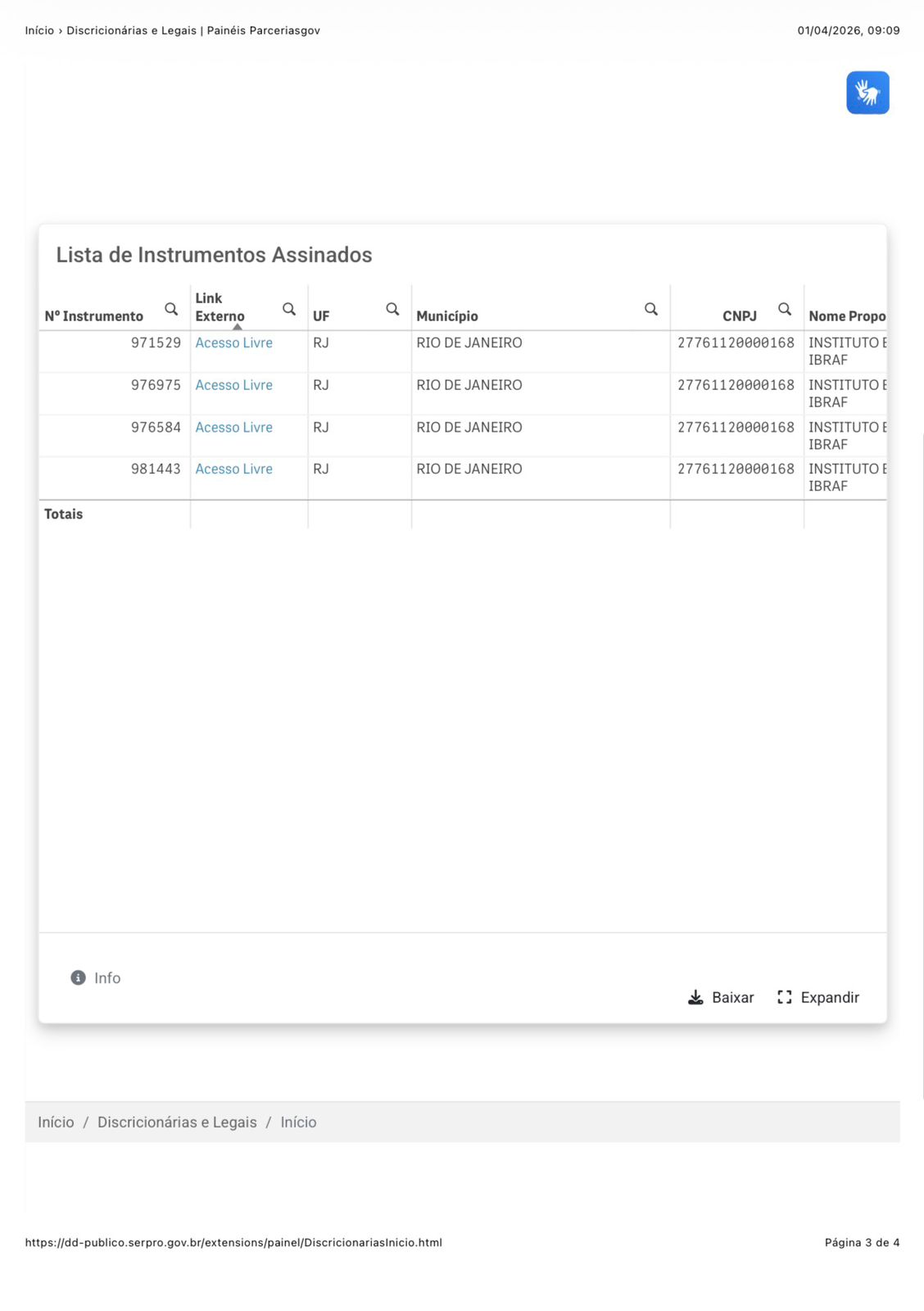Open Acesso Livre link for instrument 971529
Image resolution: width=924 pixels, height=1311 pixels.
pos(233,343)
